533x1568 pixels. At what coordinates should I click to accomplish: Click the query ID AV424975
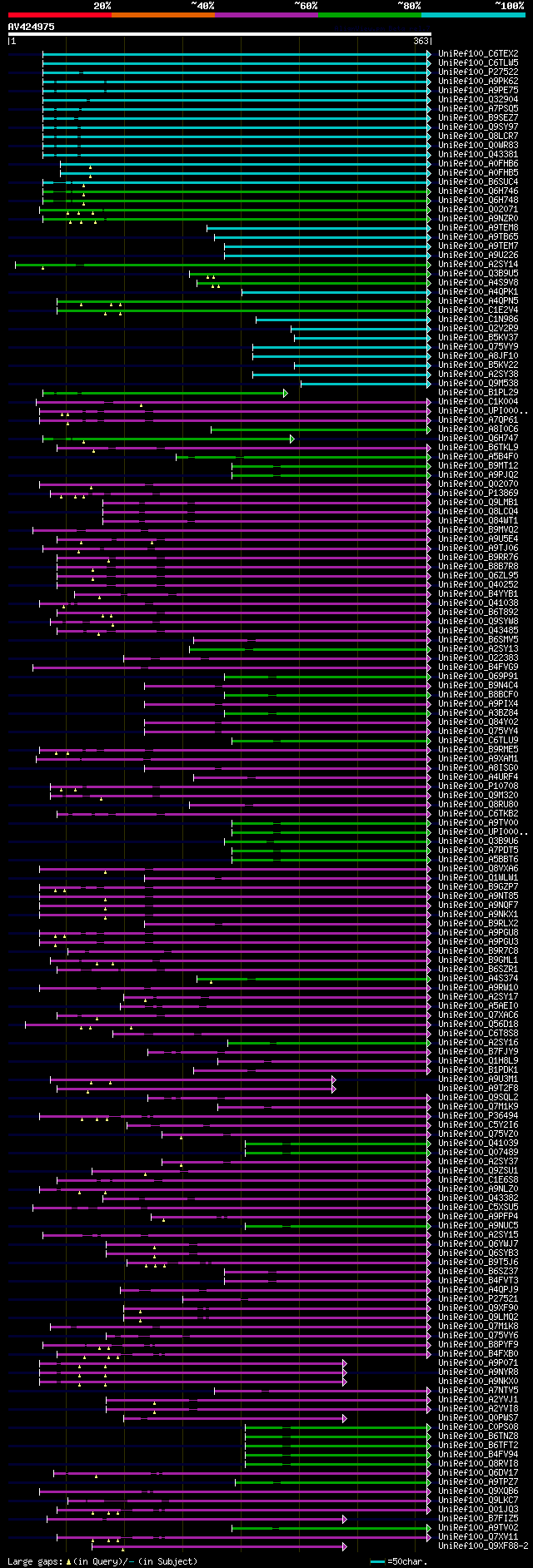(32, 27)
